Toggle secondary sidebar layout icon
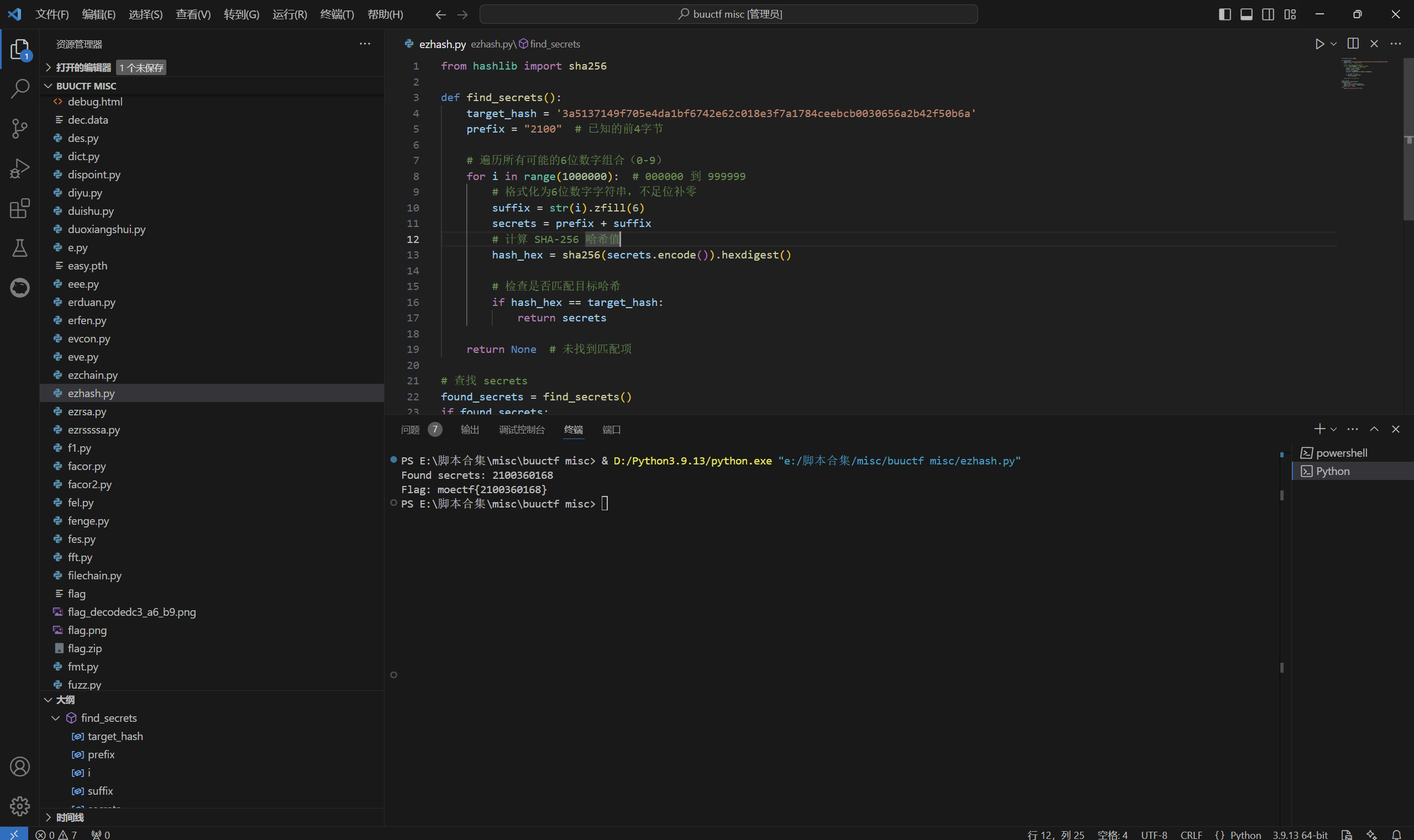 [x=1268, y=14]
